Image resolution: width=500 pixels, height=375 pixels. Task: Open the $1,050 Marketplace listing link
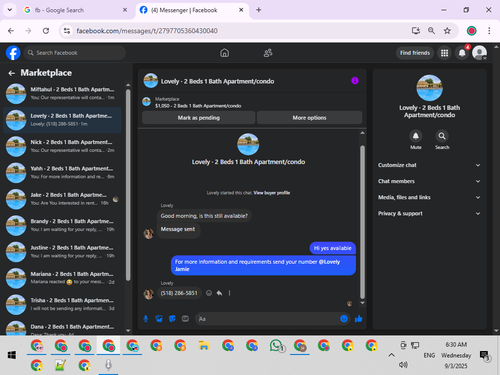click(x=198, y=106)
